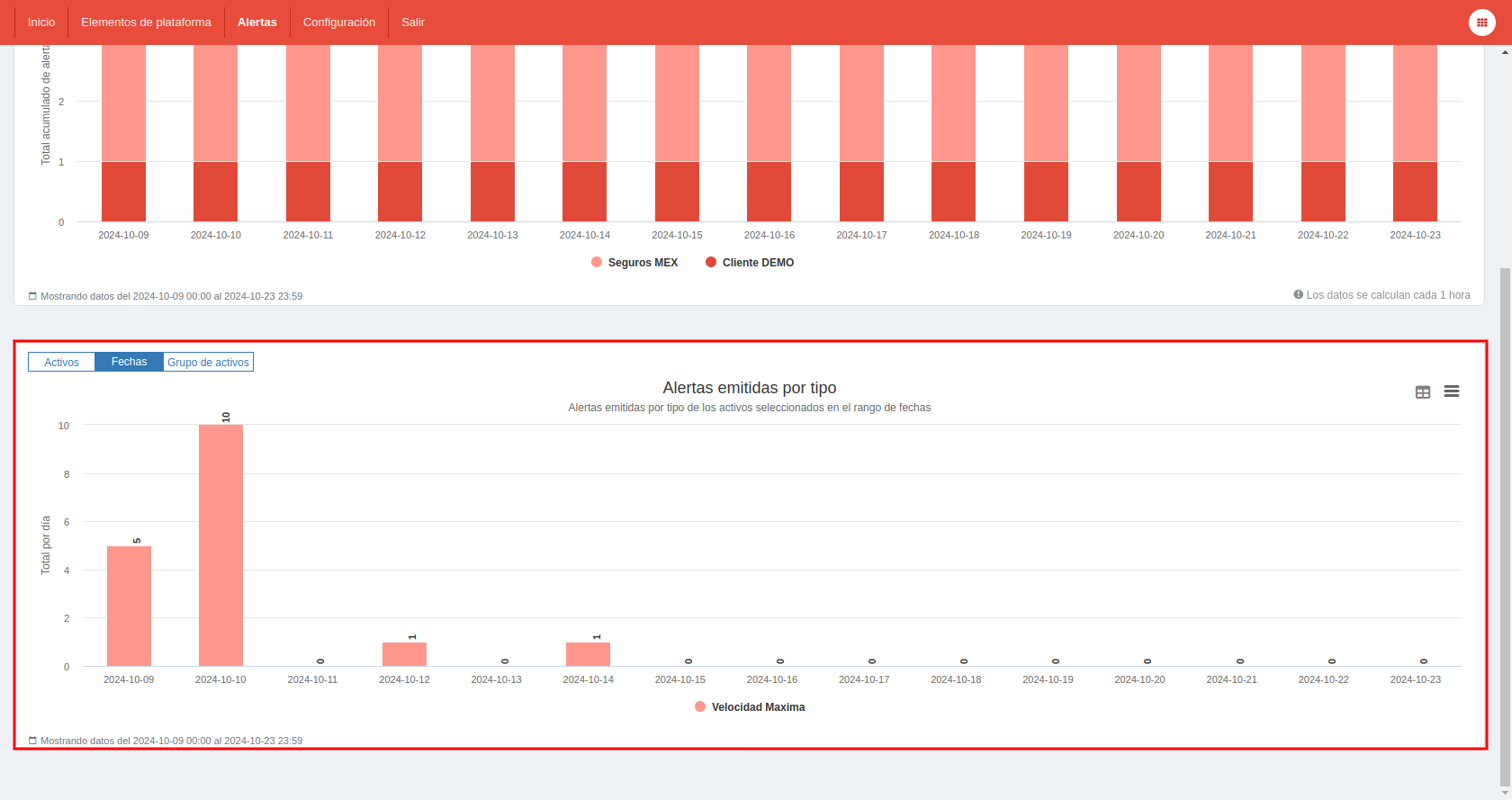This screenshot has width=1512, height=800.
Task: Switch to Grupo de activos tab
Action: click(x=208, y=362)
